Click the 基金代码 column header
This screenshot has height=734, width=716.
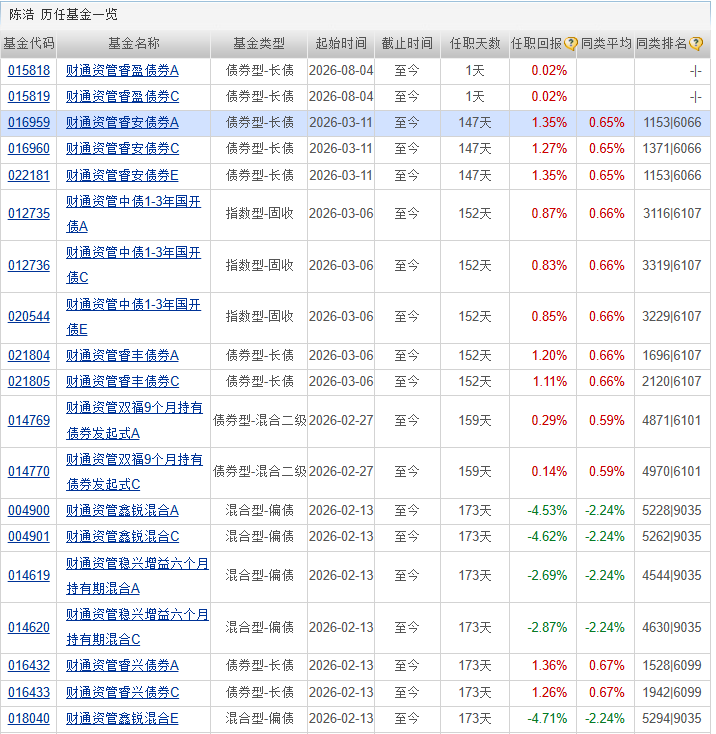(29, 44)
